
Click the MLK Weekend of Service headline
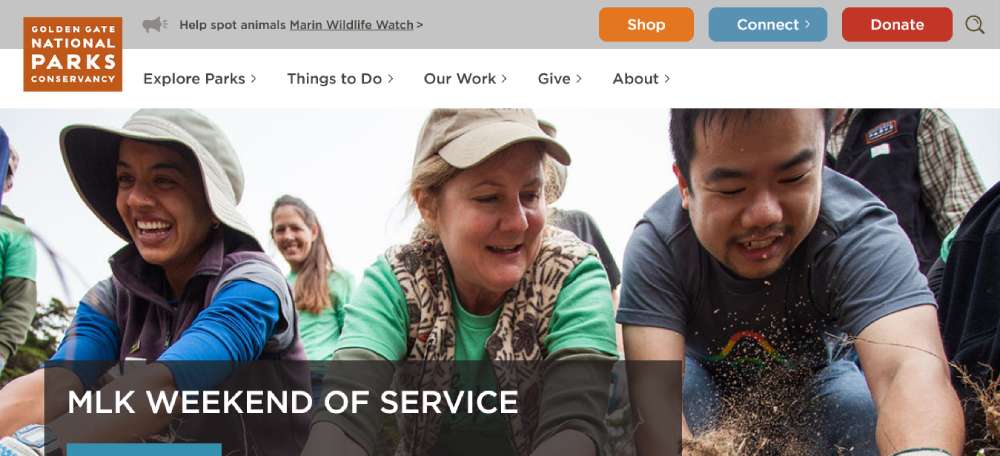pyautogui.click(x=293, y=402)
